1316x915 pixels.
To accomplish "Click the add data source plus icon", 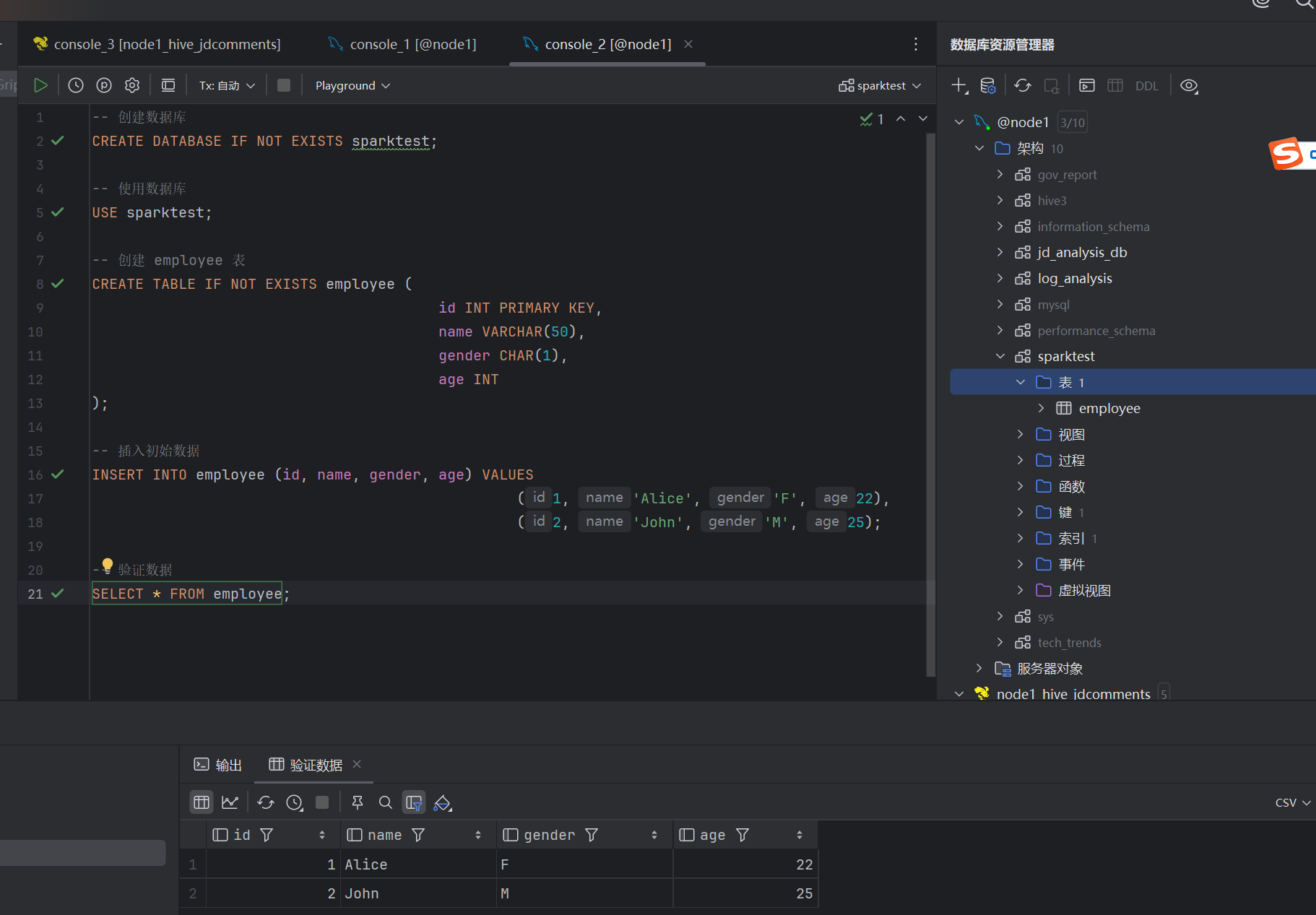I will (958, 85).
